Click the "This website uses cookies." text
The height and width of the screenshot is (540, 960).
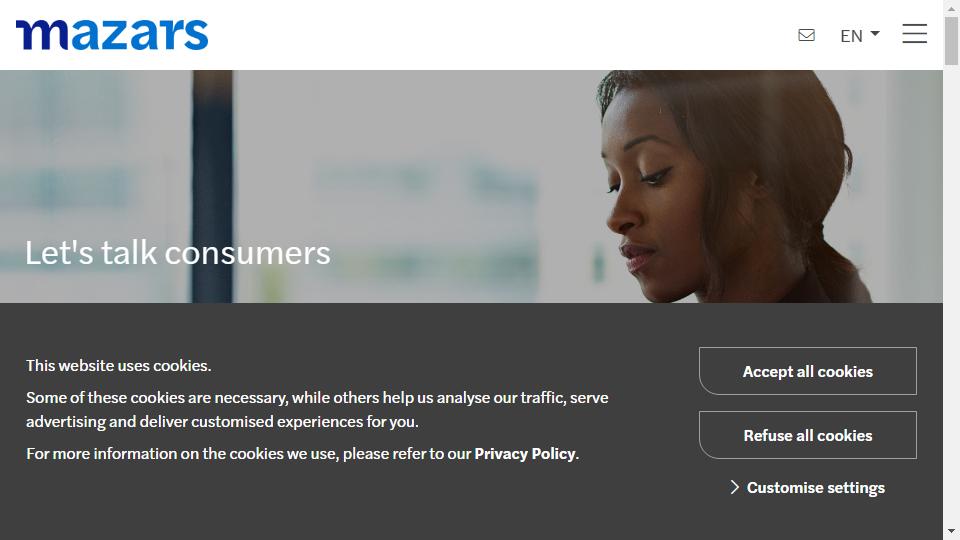[x=119, y=366]
